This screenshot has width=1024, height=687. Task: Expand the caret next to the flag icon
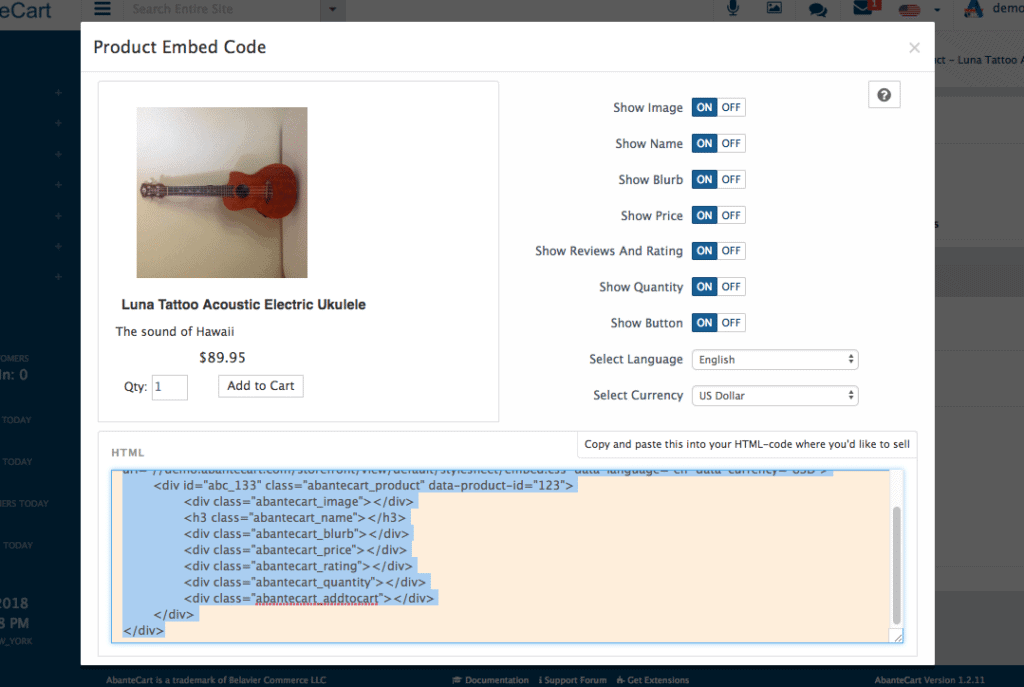[937, 10]
